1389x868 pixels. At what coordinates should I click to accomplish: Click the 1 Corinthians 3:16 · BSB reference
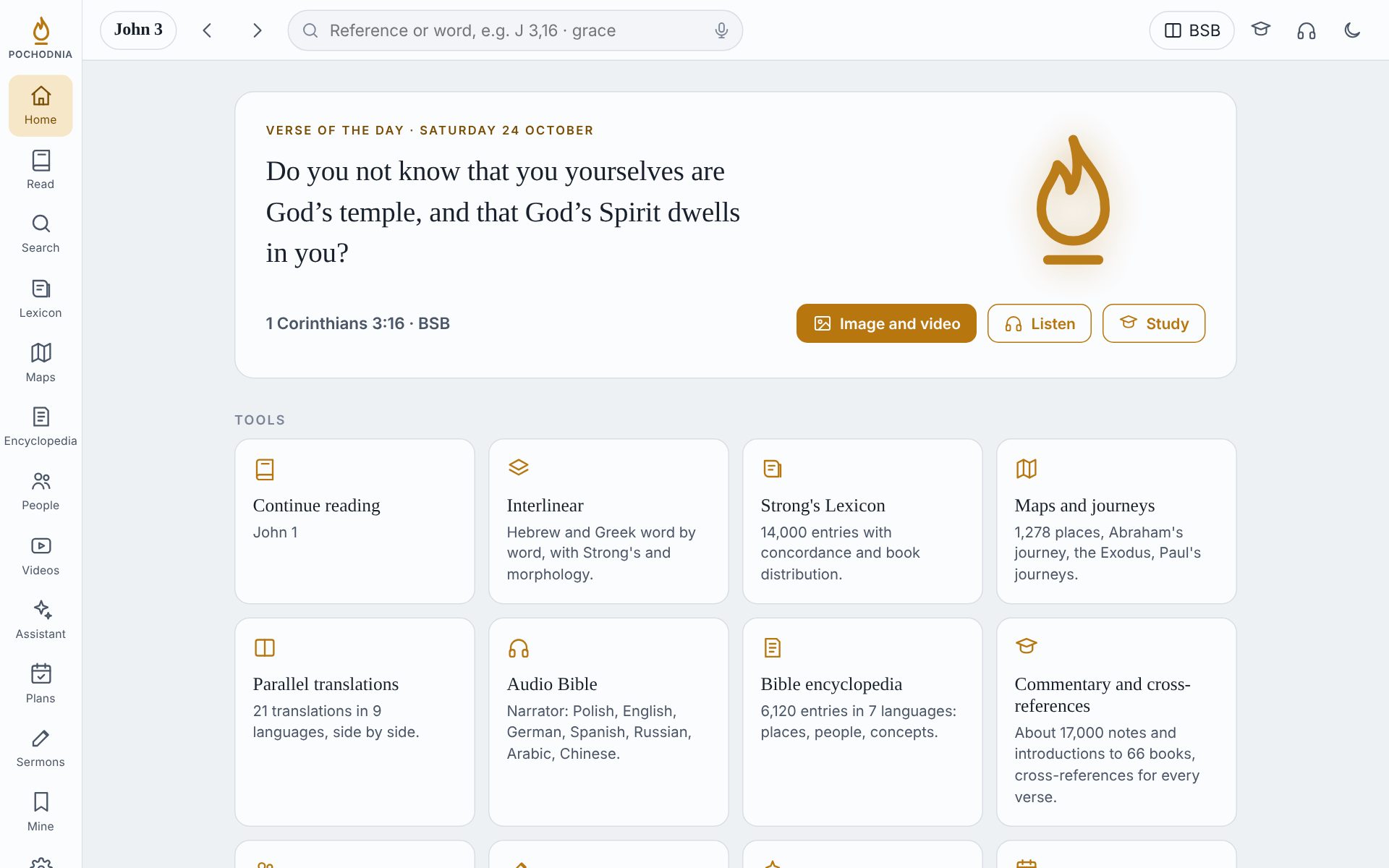(x=358, y=323)
